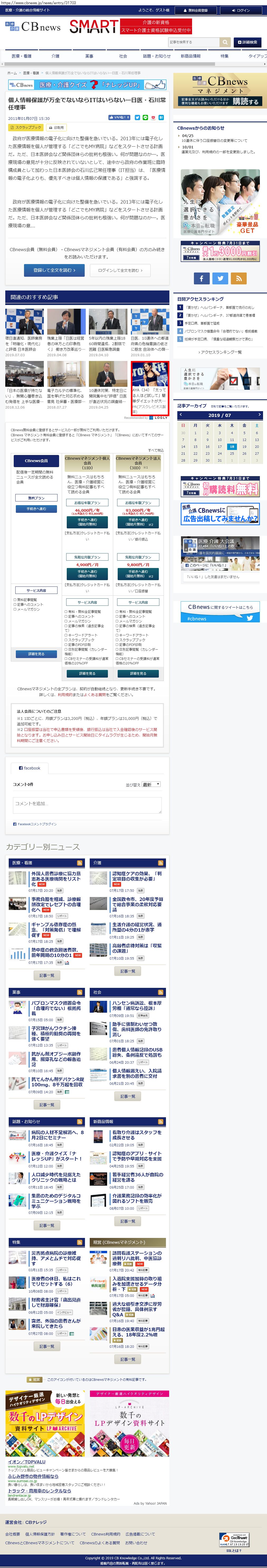The width and height of the screenshot is (267, 1568).
Task: Open 広告出稿してみませんか banner
Action: pyautogui.click(x=220, y=514)
